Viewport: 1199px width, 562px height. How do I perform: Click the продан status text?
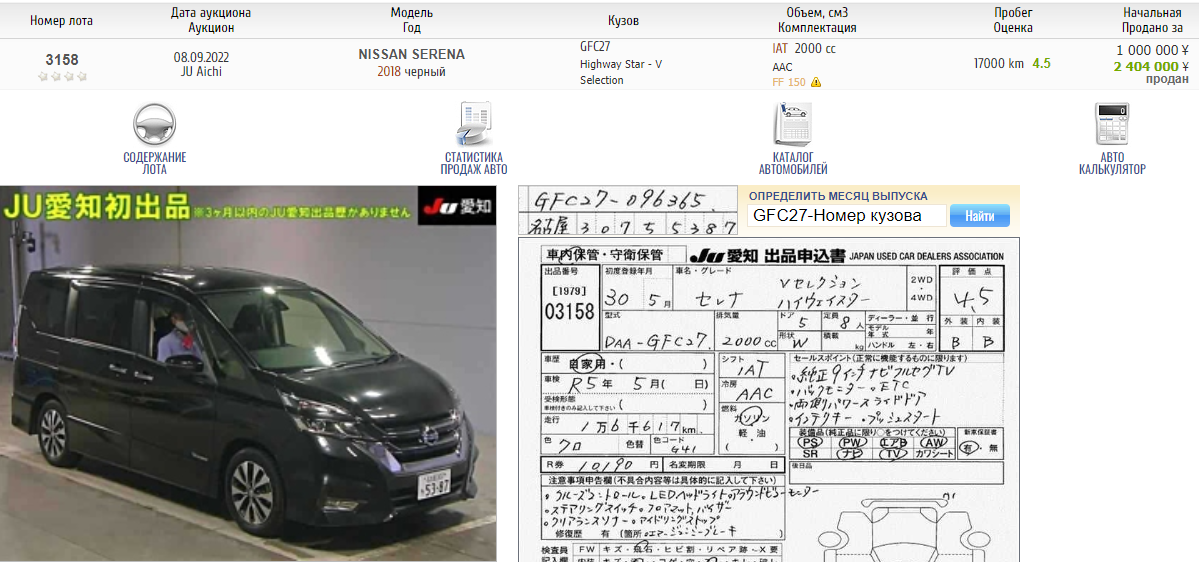[x=1167, y=80]
